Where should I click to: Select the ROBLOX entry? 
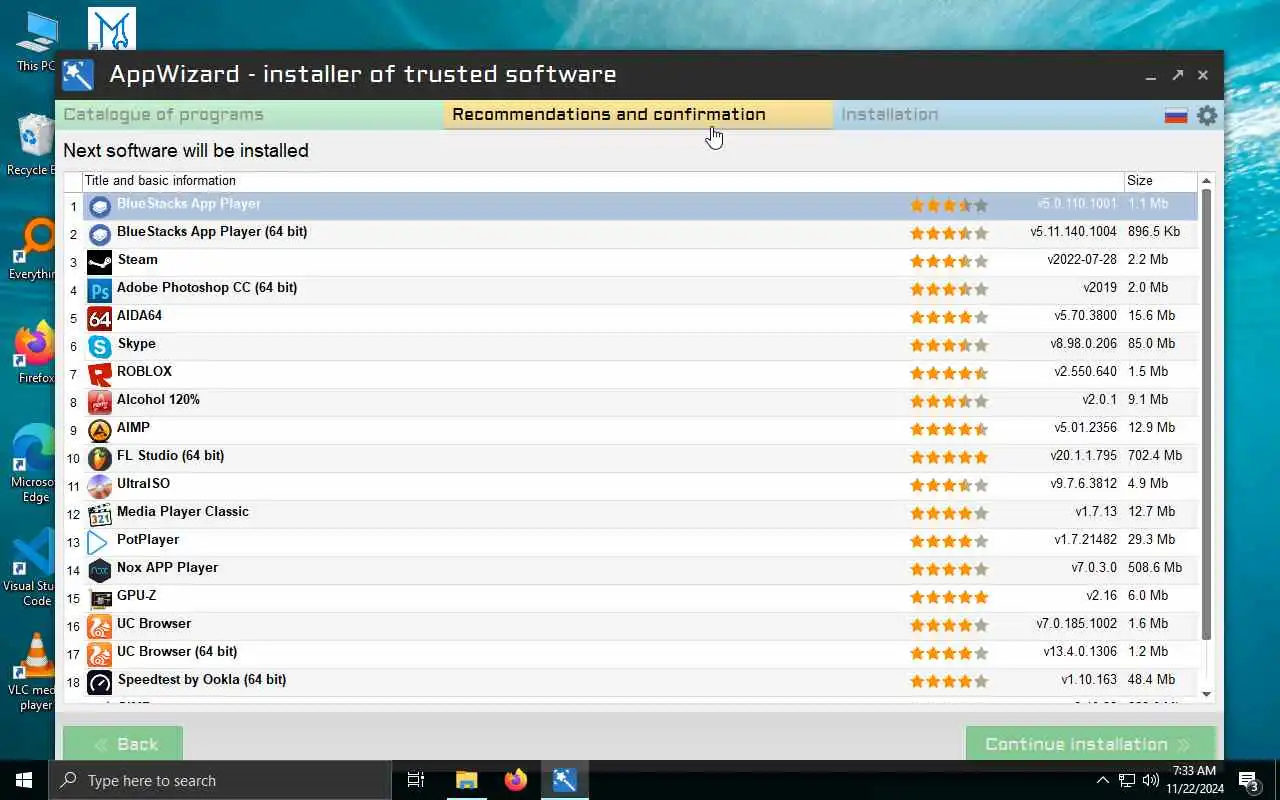(144, 372)
